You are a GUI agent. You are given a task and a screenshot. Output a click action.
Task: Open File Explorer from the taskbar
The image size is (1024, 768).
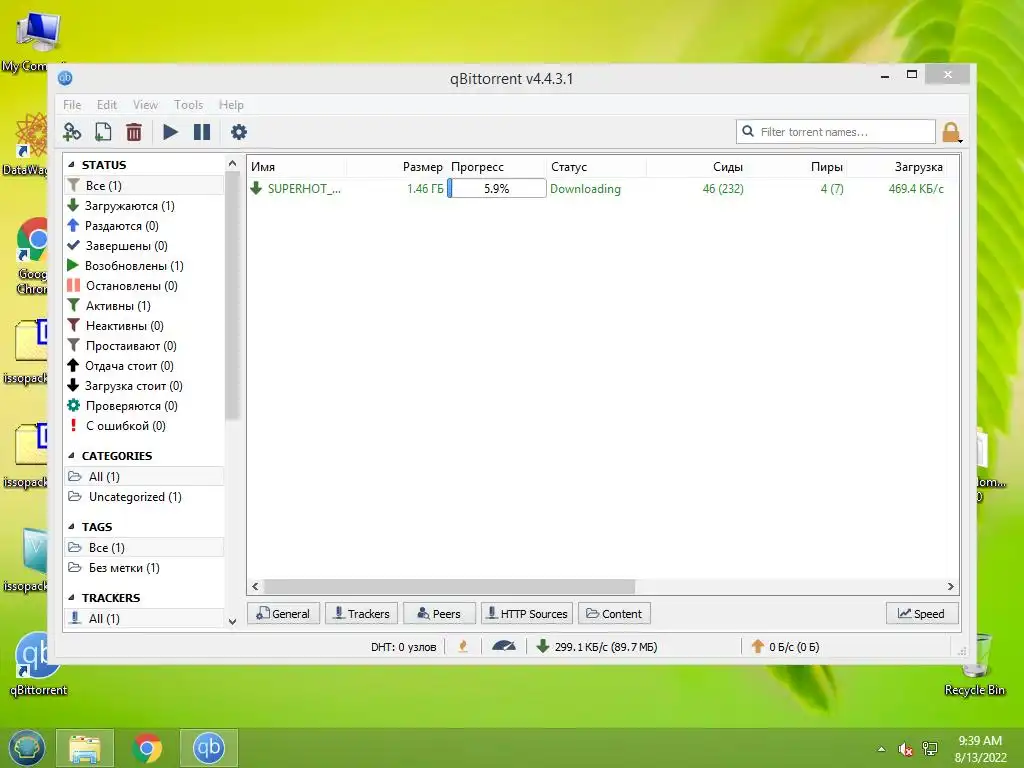pyautogui.click(x=85, y=748)
